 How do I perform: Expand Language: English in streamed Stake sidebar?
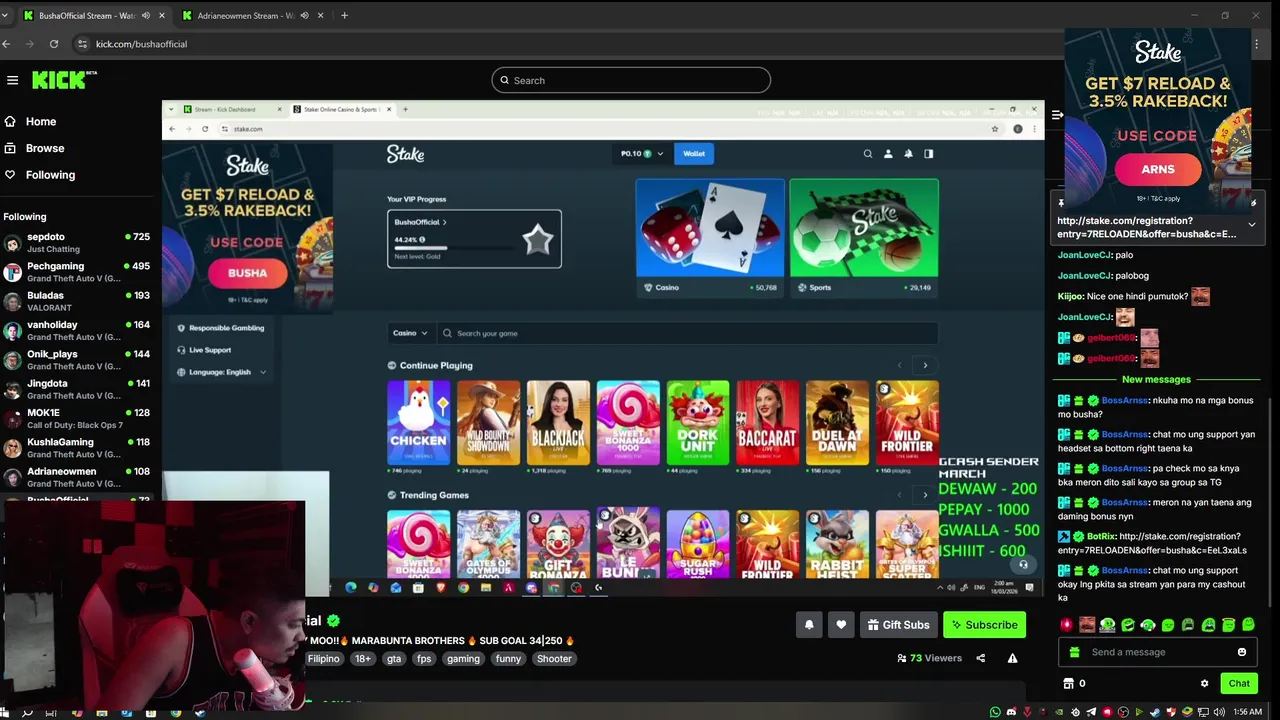coord(221,372)
